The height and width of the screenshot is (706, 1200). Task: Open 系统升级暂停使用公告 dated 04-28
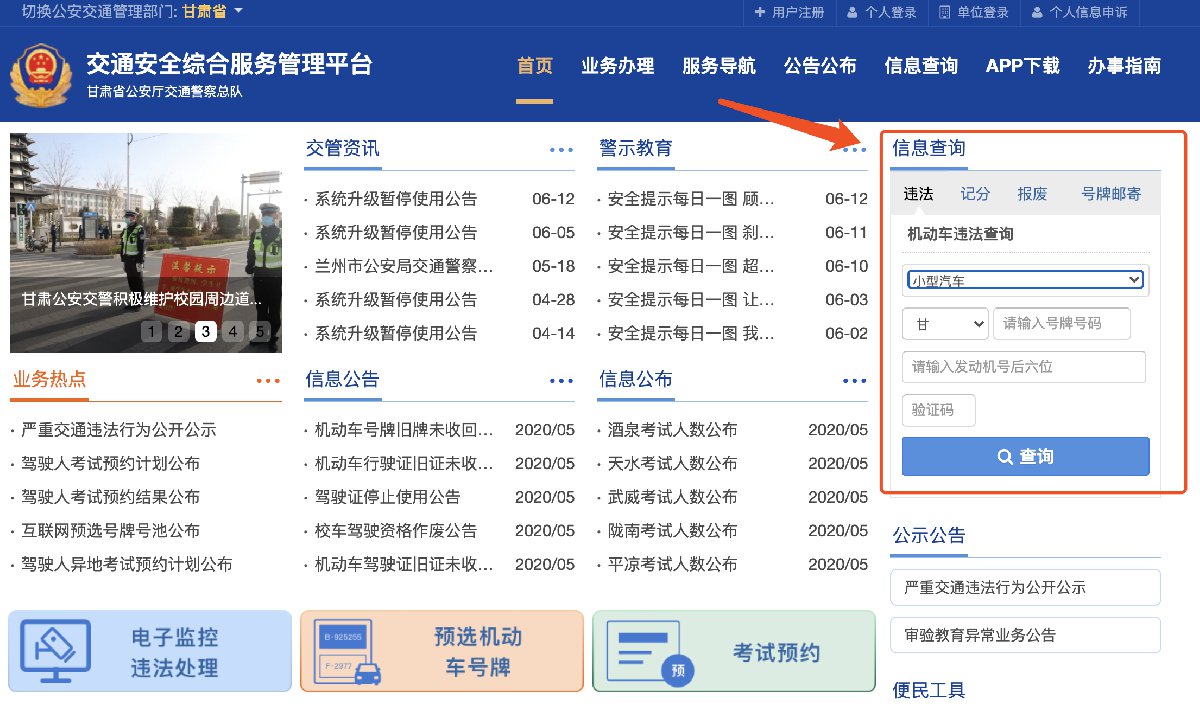(x=396, y=300)
